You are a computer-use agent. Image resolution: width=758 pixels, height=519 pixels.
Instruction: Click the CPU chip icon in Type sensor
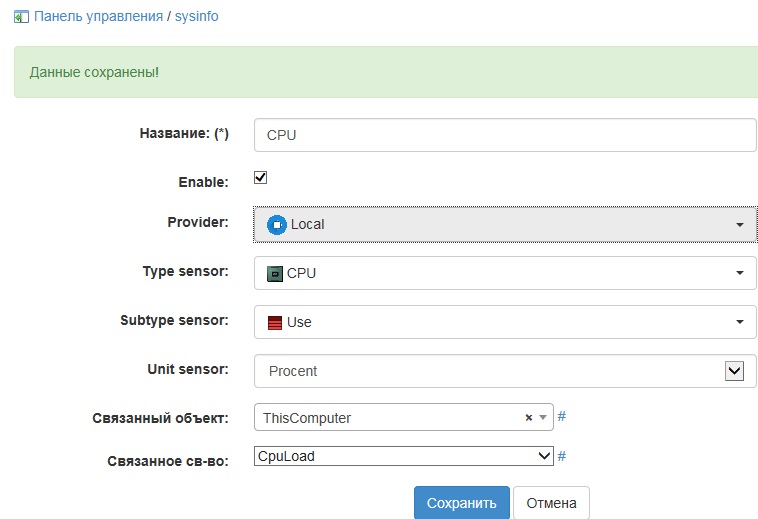point(275,273)
